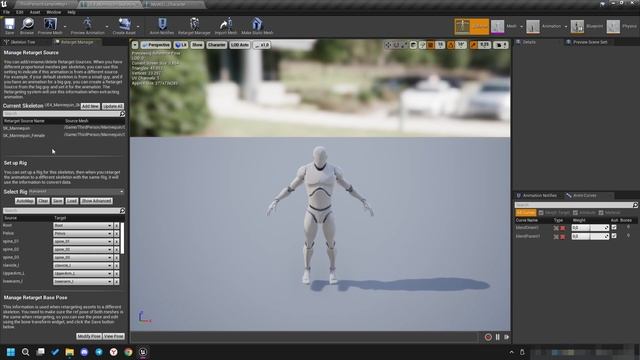Open the Perspective view mode dropdown

click(x=156, y=45)
